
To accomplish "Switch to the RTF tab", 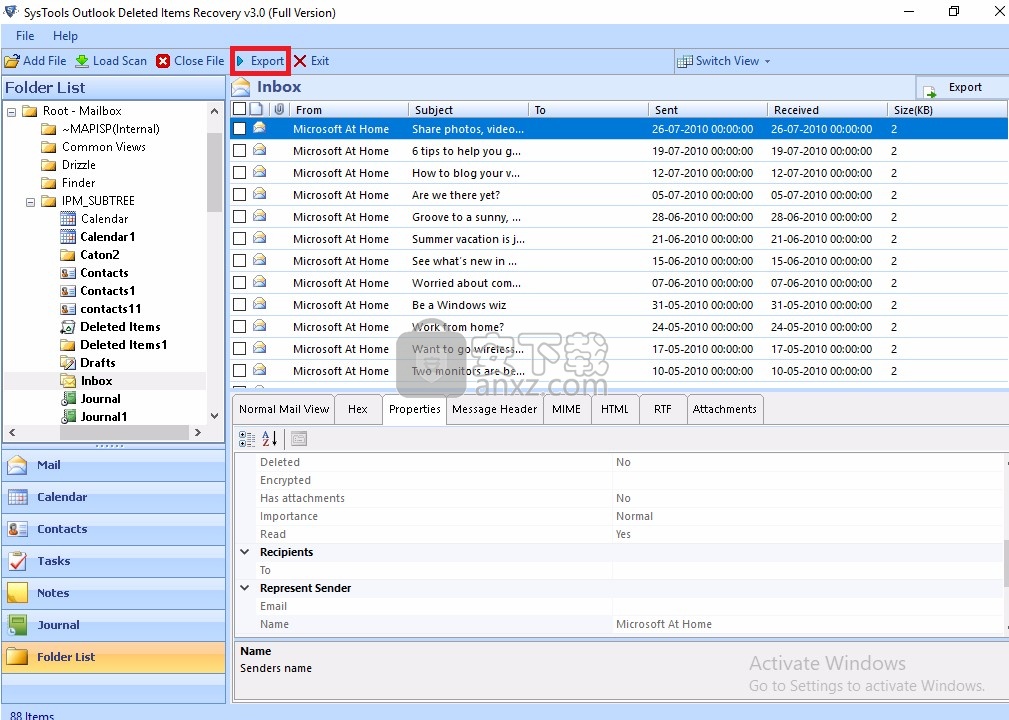I will (x=662, y=409).
